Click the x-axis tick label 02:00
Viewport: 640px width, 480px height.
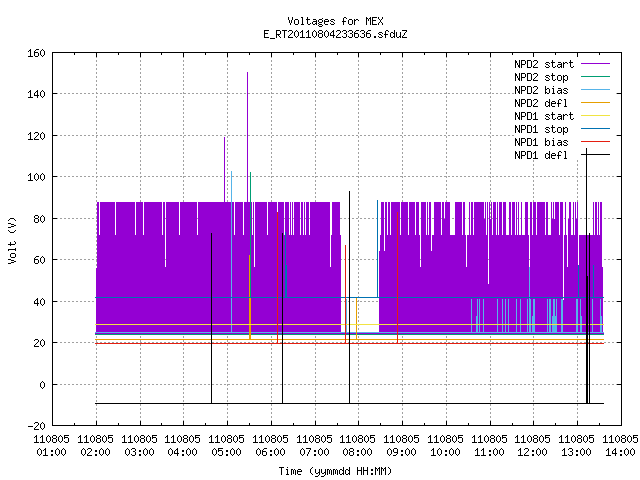click(x=96, y=452)
